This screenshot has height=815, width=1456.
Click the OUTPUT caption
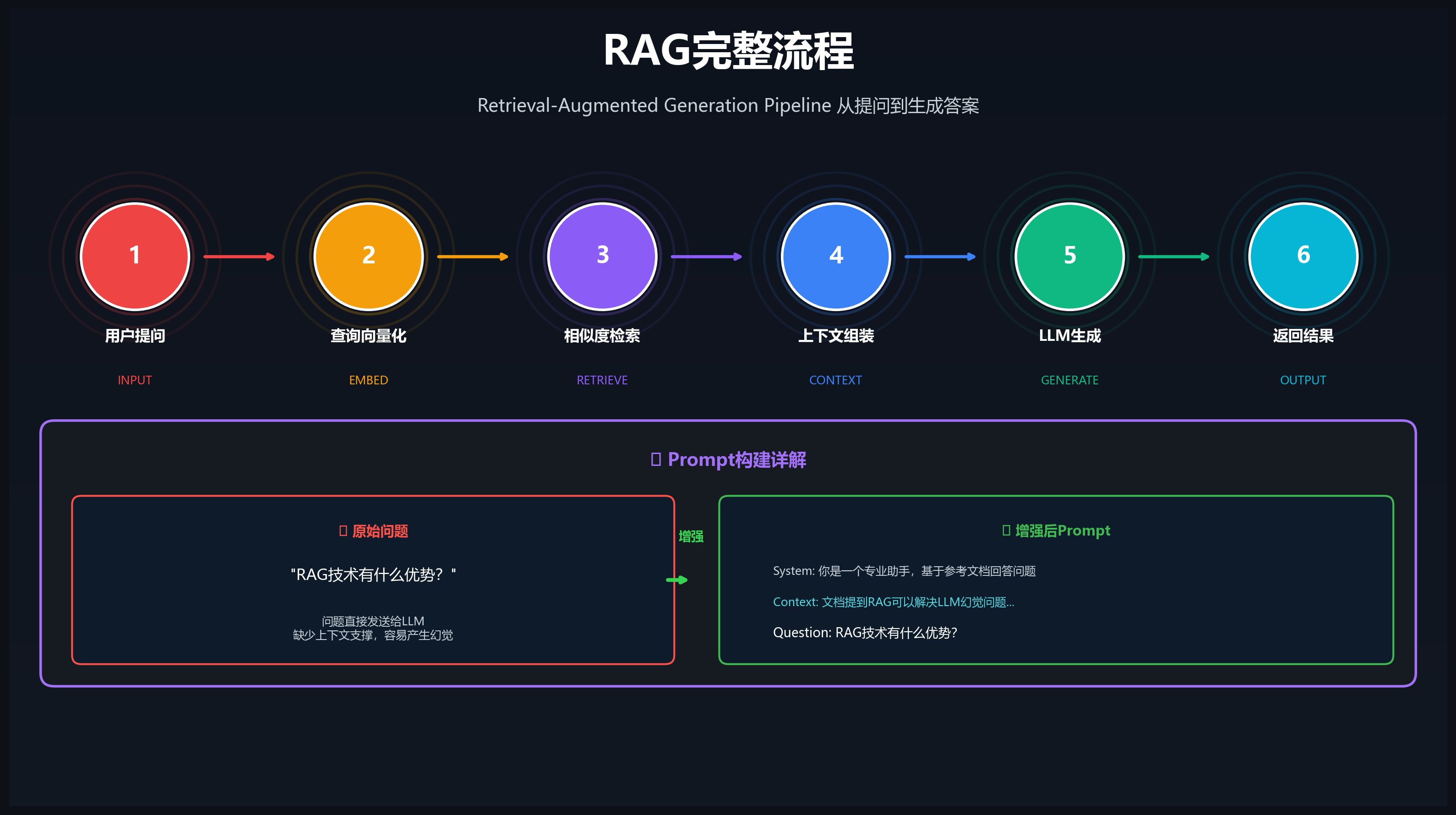click(1303, 380)
